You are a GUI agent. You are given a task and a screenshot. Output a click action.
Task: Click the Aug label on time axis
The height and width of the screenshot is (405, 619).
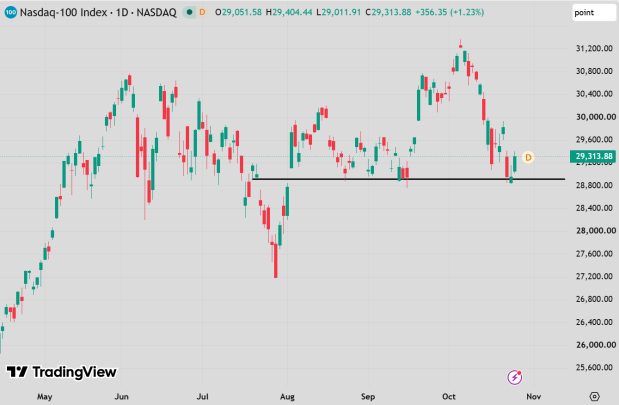pos(287,397)
